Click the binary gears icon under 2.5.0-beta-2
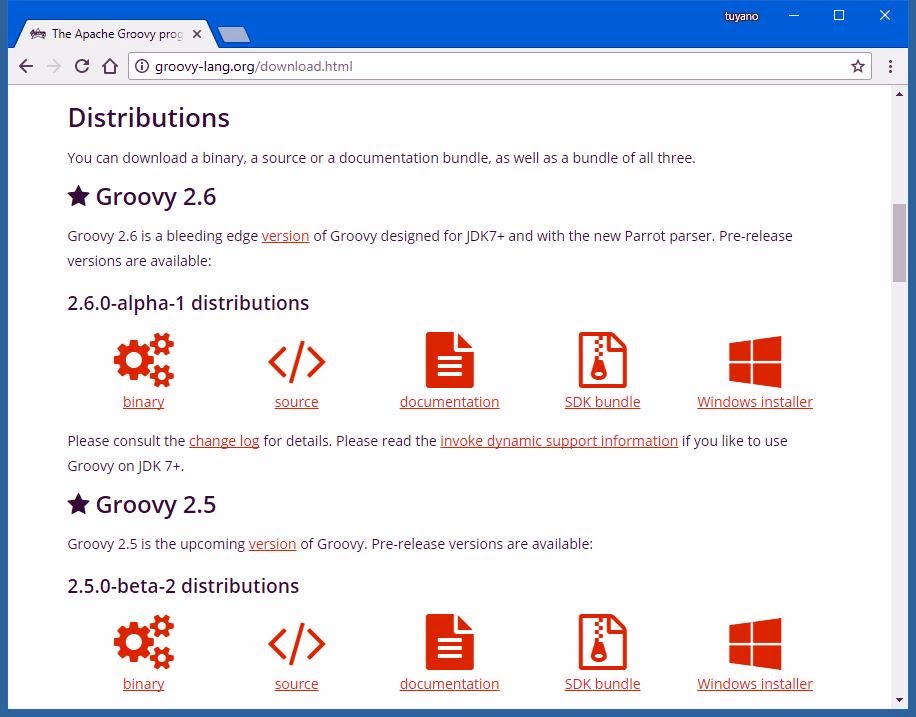This screenshot has width=916, height=717. [143, 643]
